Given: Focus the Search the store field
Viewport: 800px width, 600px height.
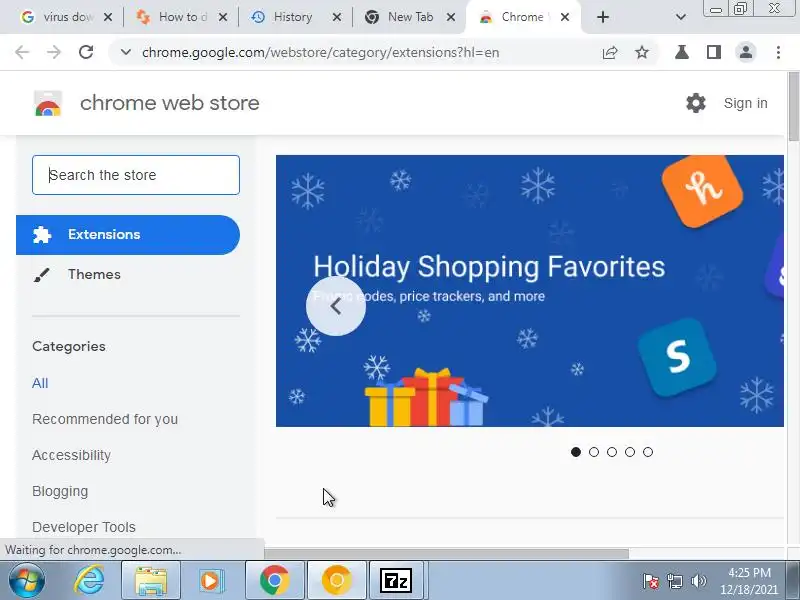Looking at the screenshot, I should pyautogui.click(x=136, y=175).
